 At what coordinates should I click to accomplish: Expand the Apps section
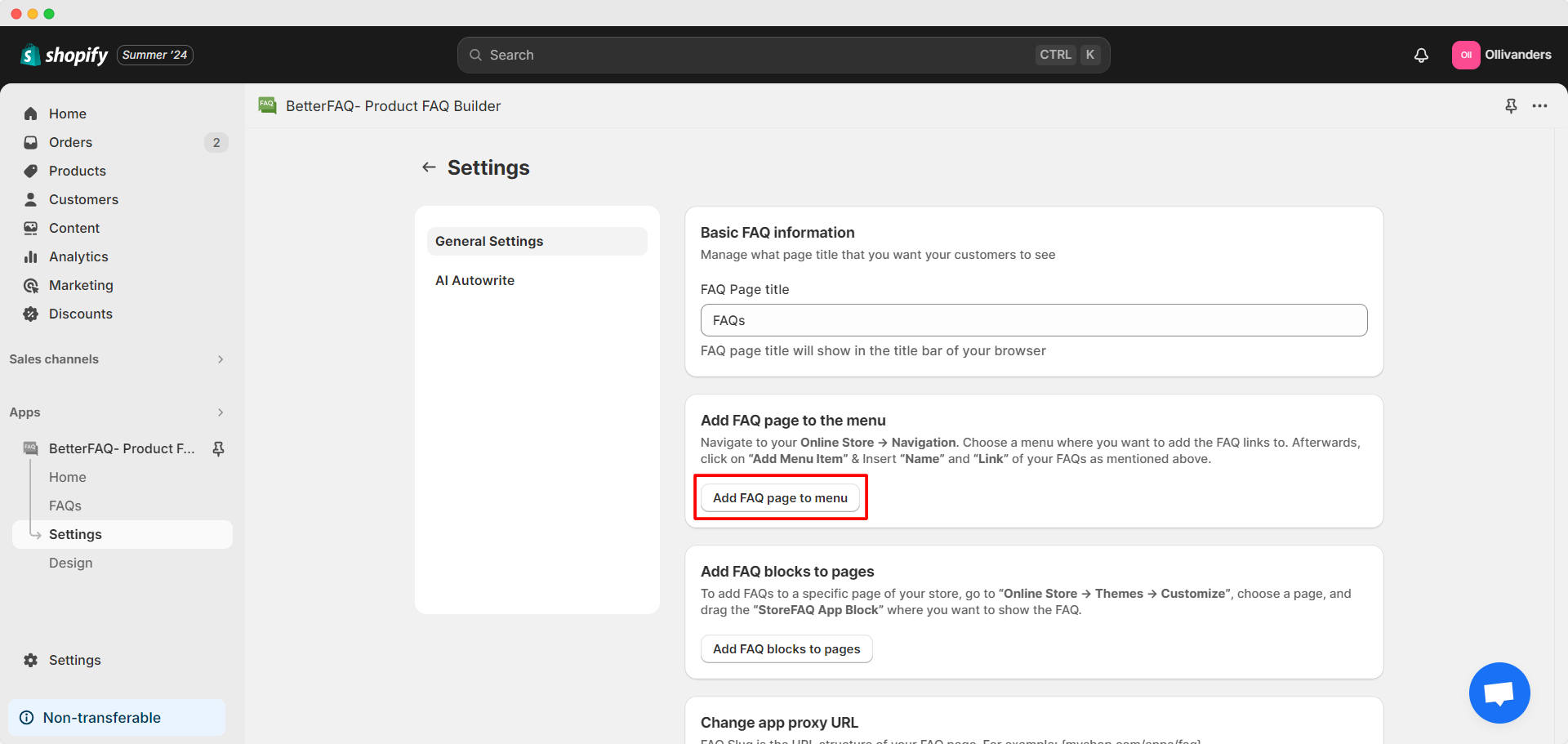pyautogui.click(x=117, y=412)
